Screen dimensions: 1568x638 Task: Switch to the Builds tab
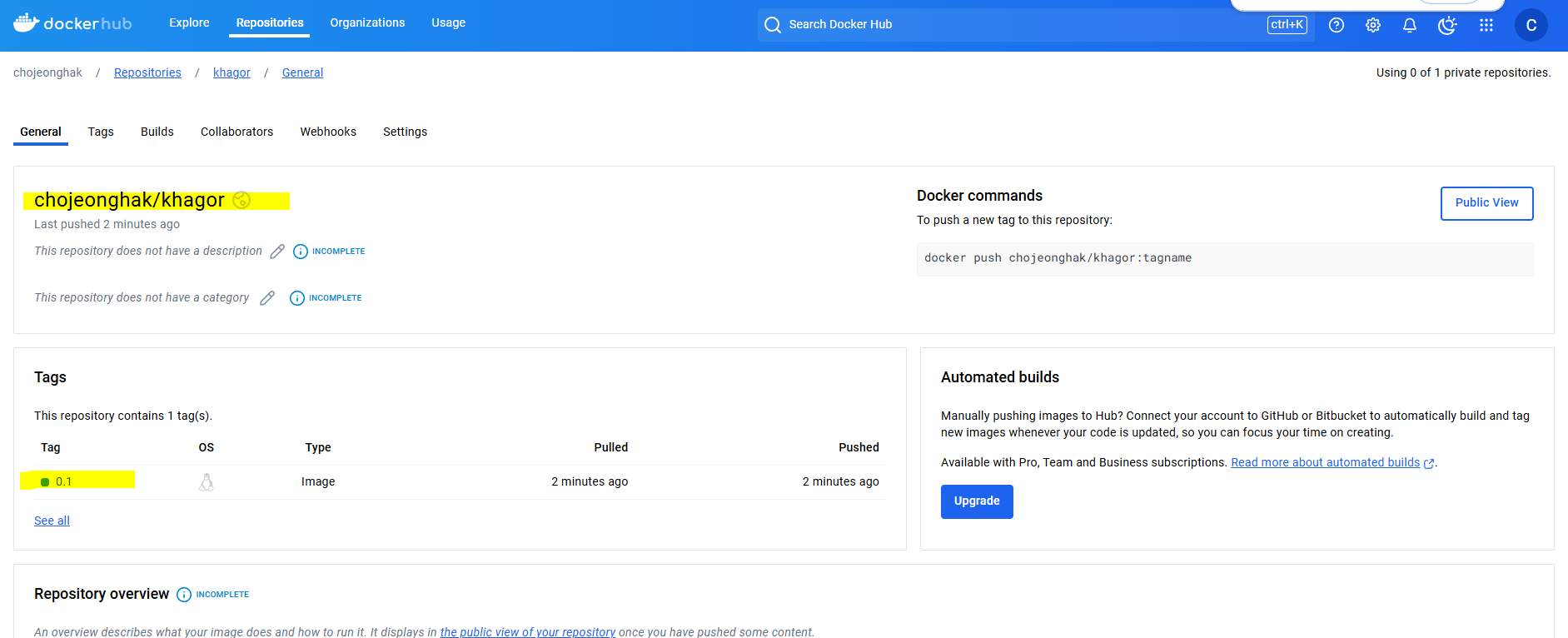pos(157,132)
